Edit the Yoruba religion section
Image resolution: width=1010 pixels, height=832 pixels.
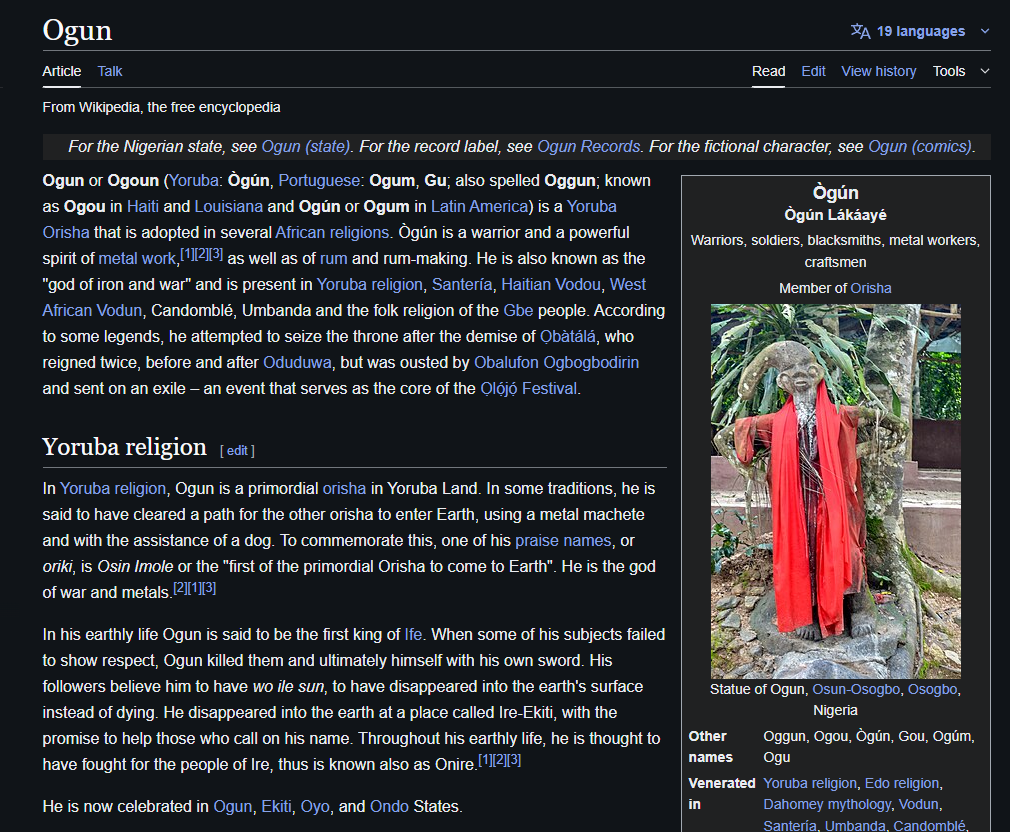click(x=237, y=450)
